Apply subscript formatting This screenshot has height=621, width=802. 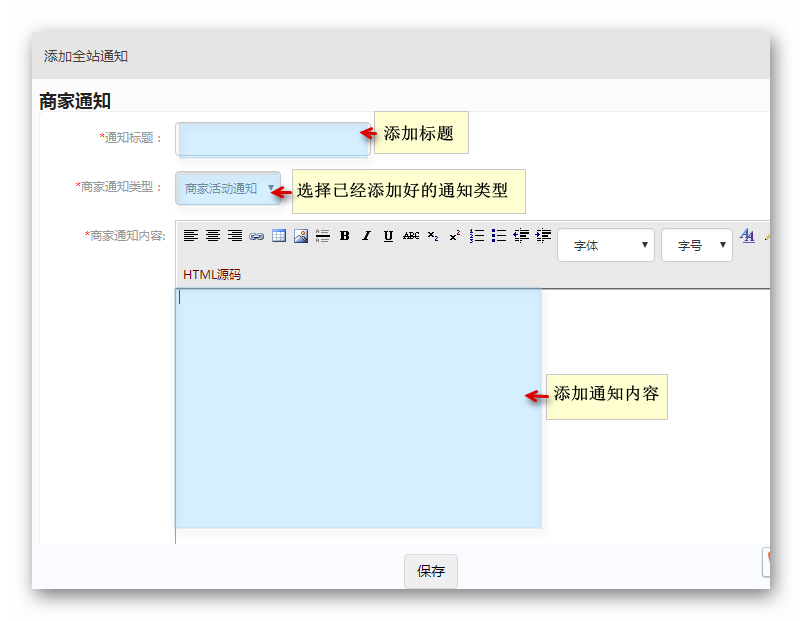point(433,236)
